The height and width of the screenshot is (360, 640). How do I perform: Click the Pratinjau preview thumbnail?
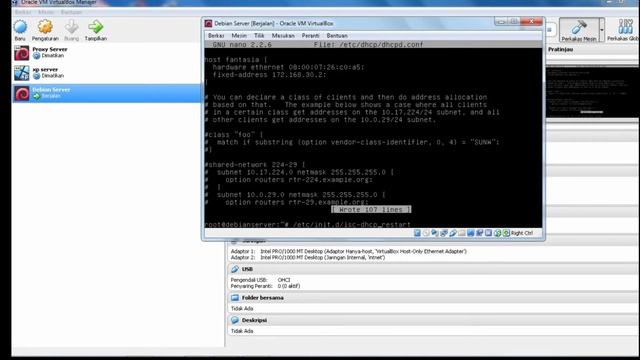click(x=593, y=92)
